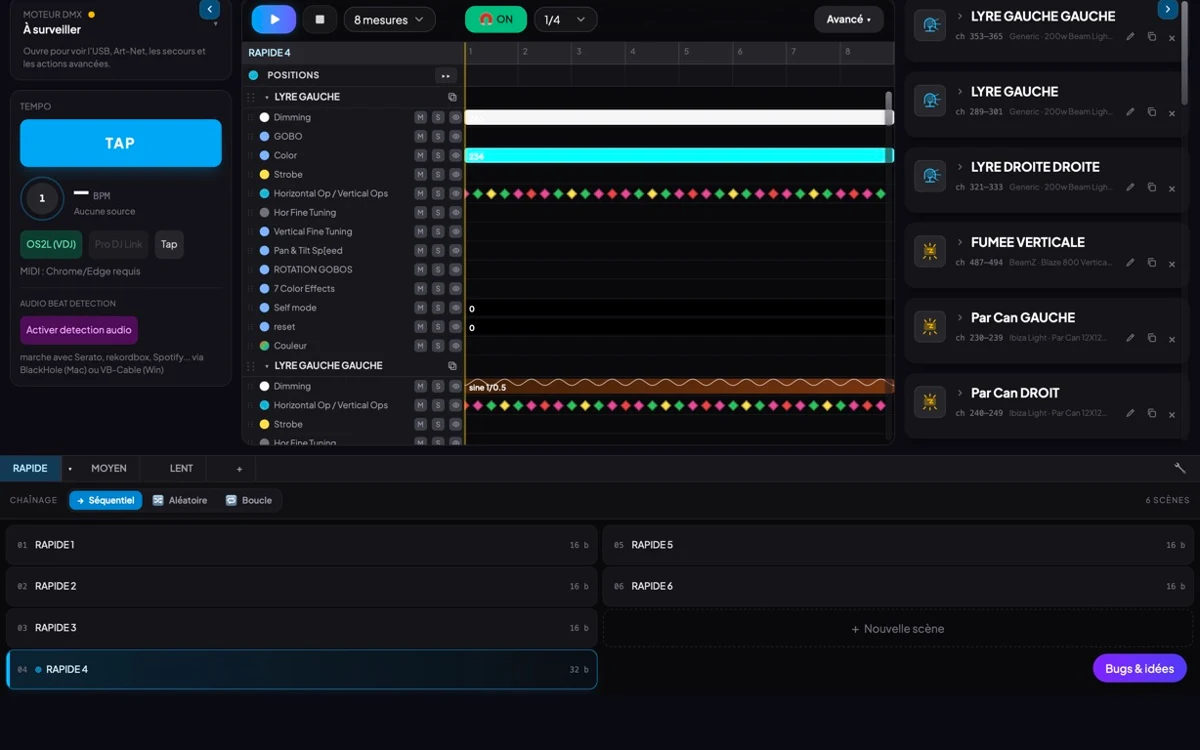Duplicate the FUMEE VERTICALE fixture

1151,263
